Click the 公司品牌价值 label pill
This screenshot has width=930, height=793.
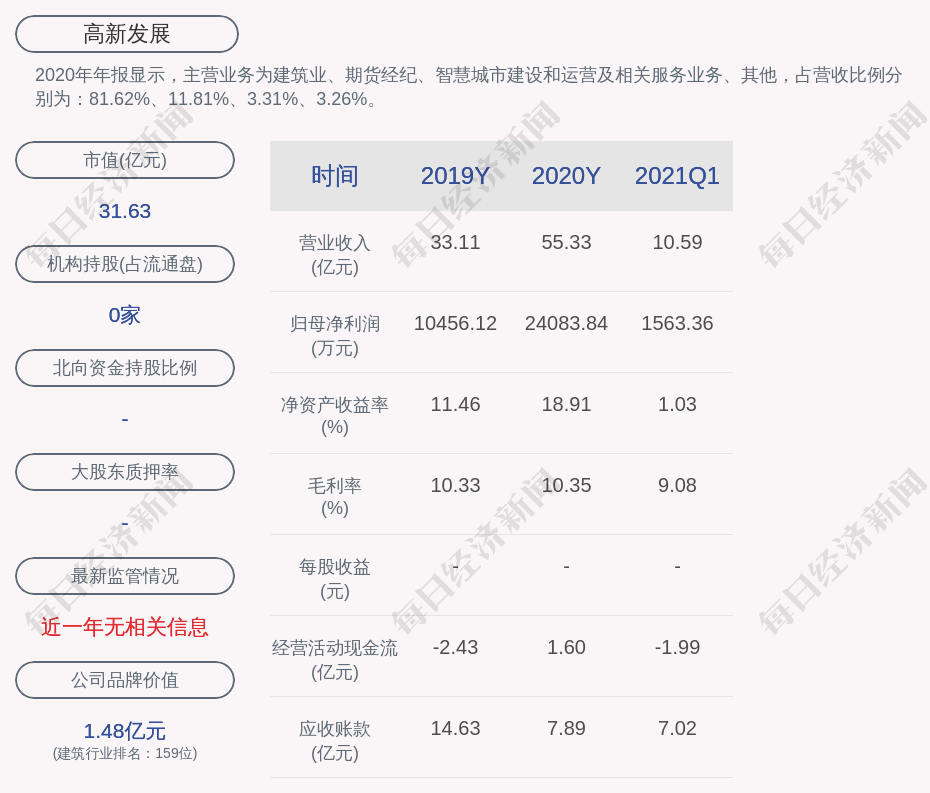(x=125, y=680)
